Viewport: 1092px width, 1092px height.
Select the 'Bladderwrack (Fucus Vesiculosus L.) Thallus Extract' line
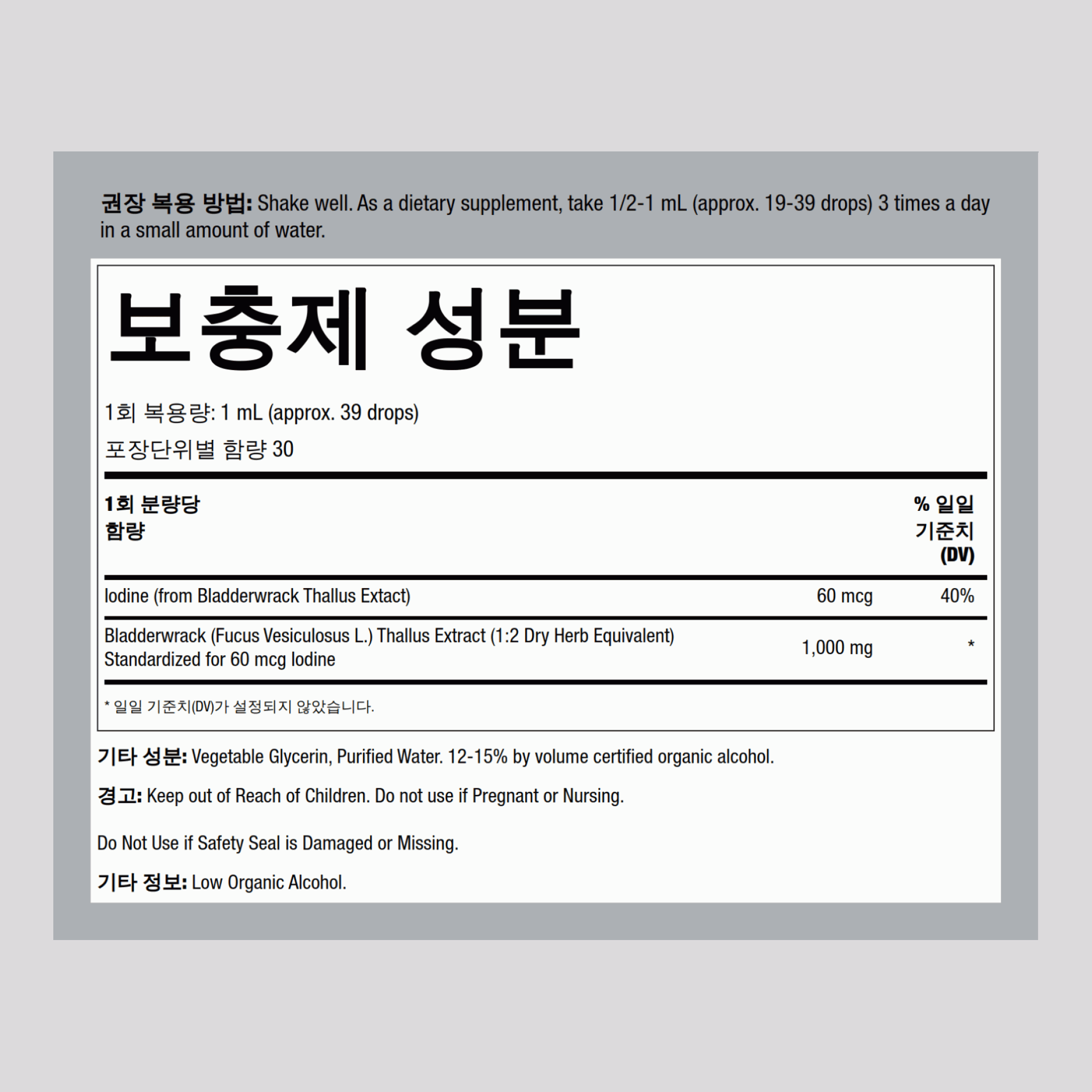389,636
